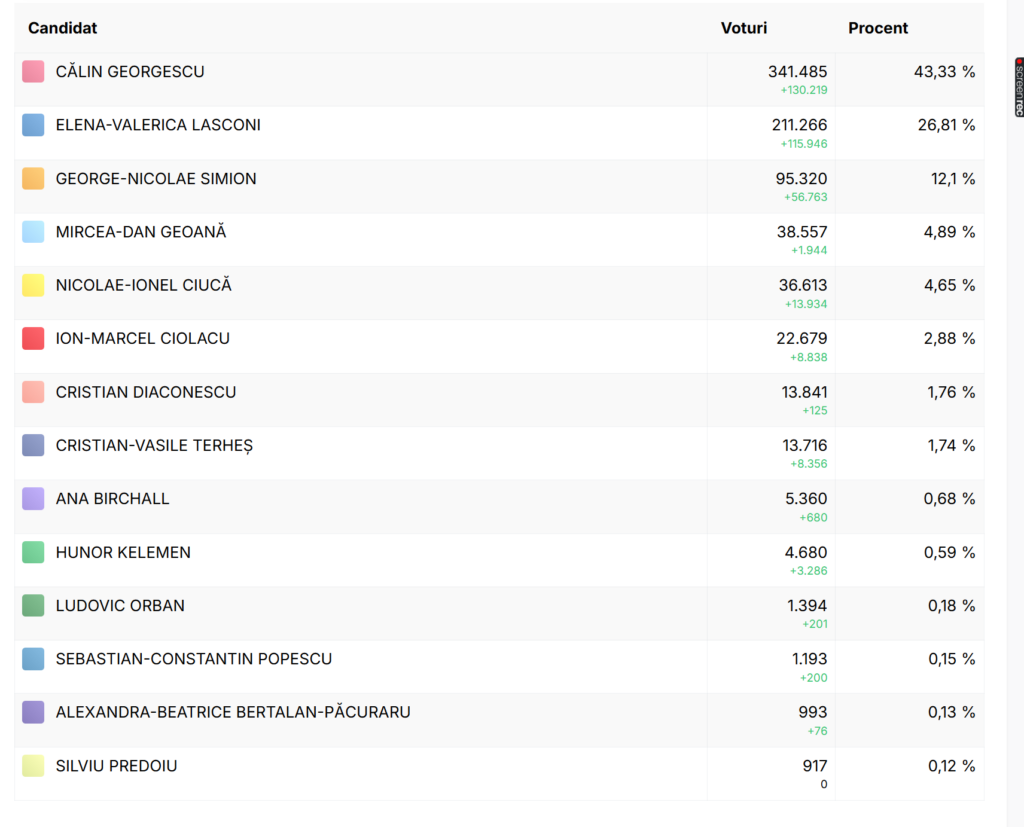Image resolution: width=1024 pixels, height=827 pixels.
Task: Click the name ALEXANDRA-BEATRICE BERTALAN-PĂCURARU
Action: [x=233, y=711]
